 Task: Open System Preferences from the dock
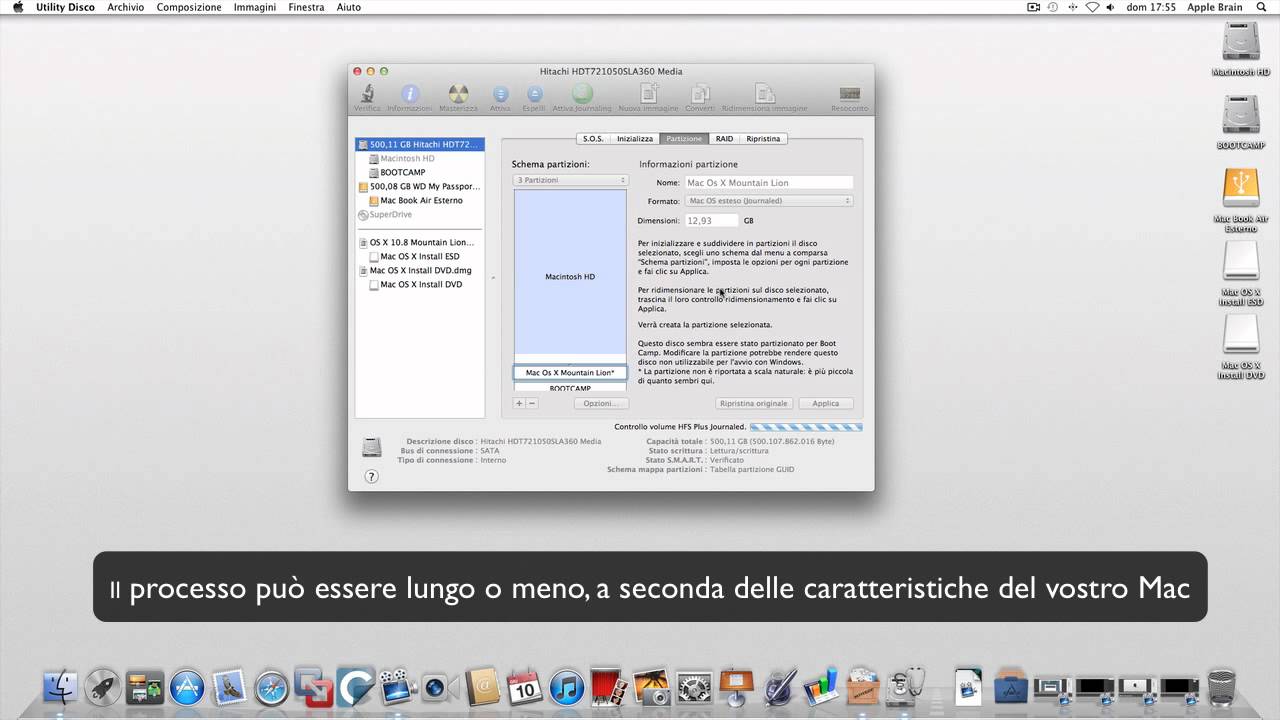tap(693, 687)
